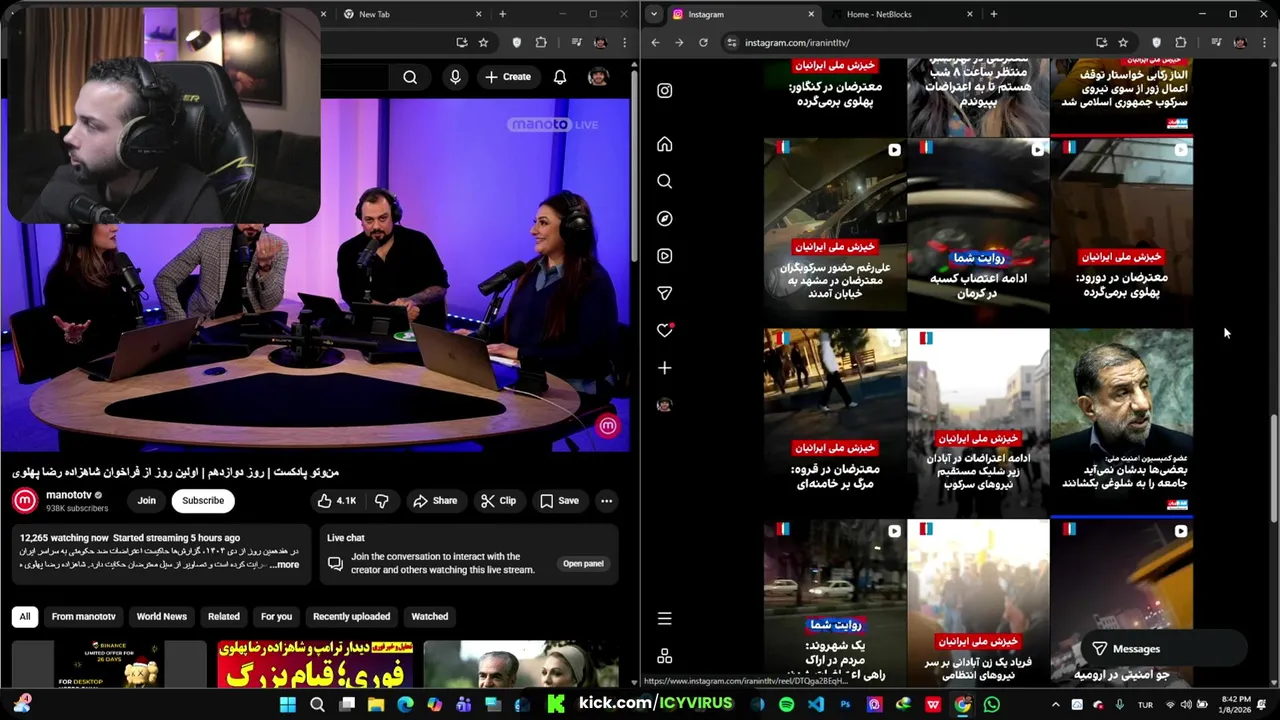Screen dimensions: 1280x720
Task: Open Instagram profile avatar in sidebar
Action: [x=665, y=405]
